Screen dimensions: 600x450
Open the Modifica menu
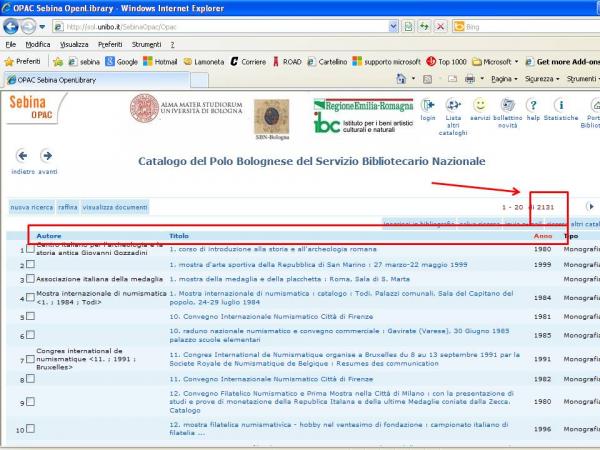pyautogui.click(x=38, y=44)
